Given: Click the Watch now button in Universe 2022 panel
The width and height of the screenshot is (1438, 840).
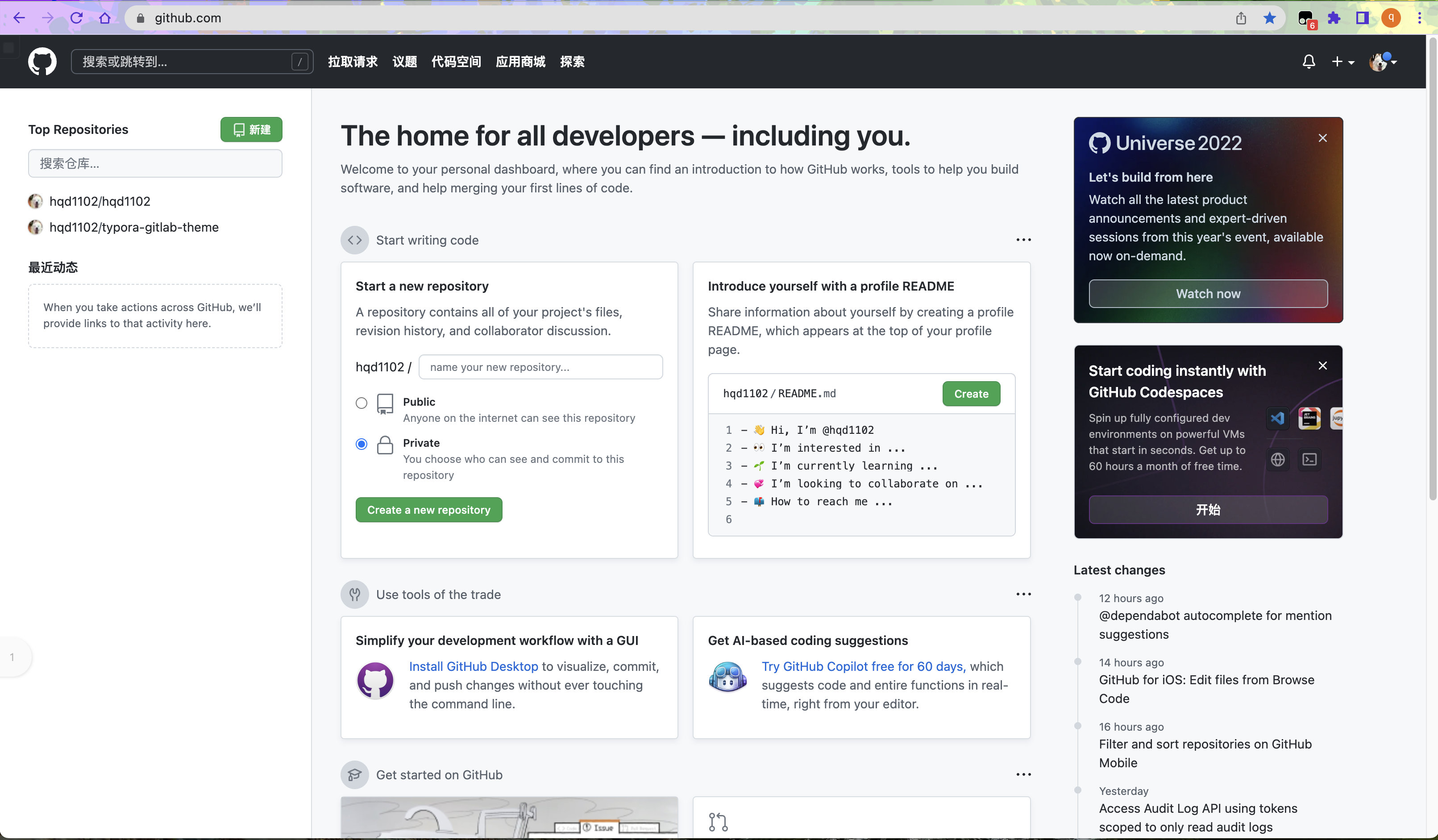Looking at the screenshot, I should (x=1208, y=293).
